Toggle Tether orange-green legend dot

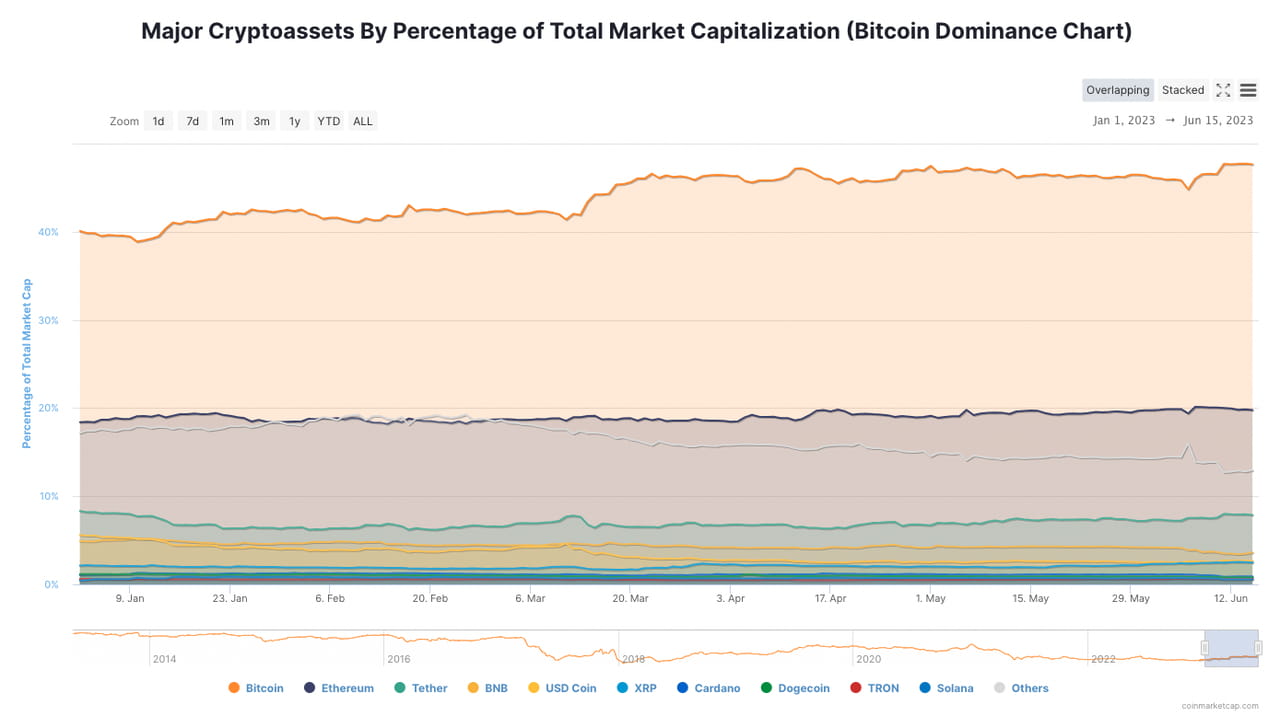click(400, 688)
